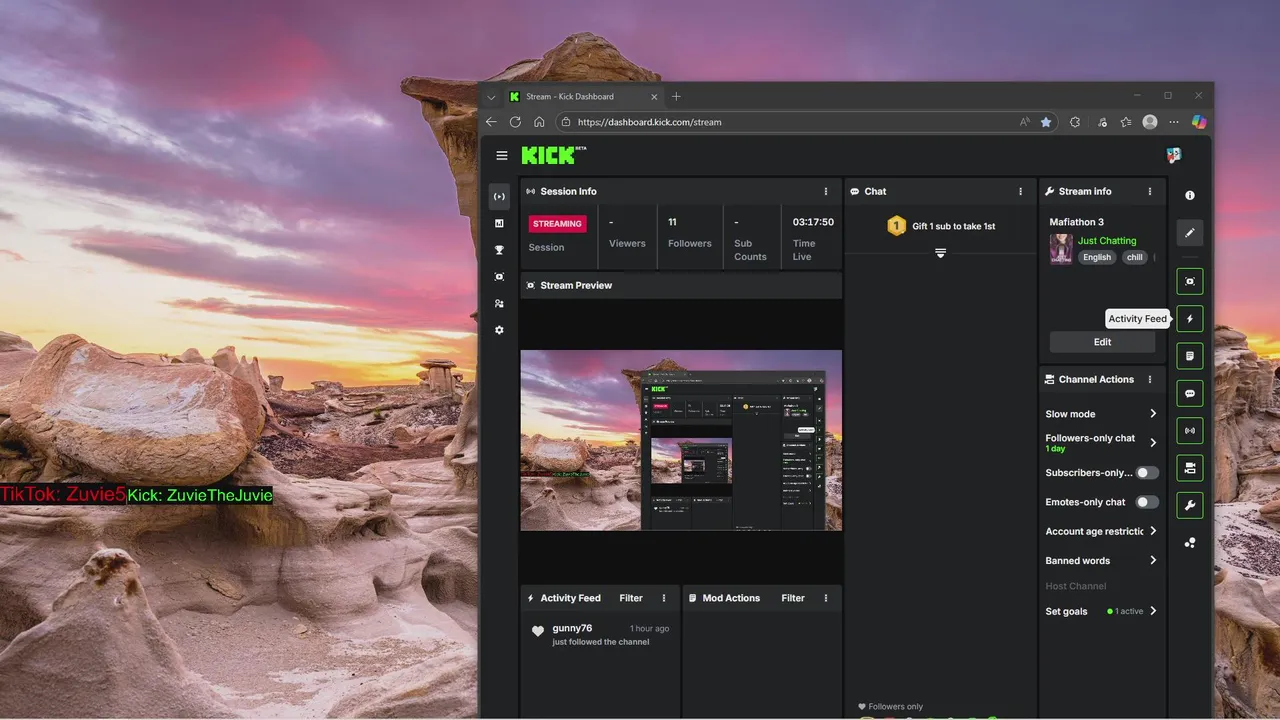
Task: Click the read aloud icon in address bar
Action: pos(1025,122)
